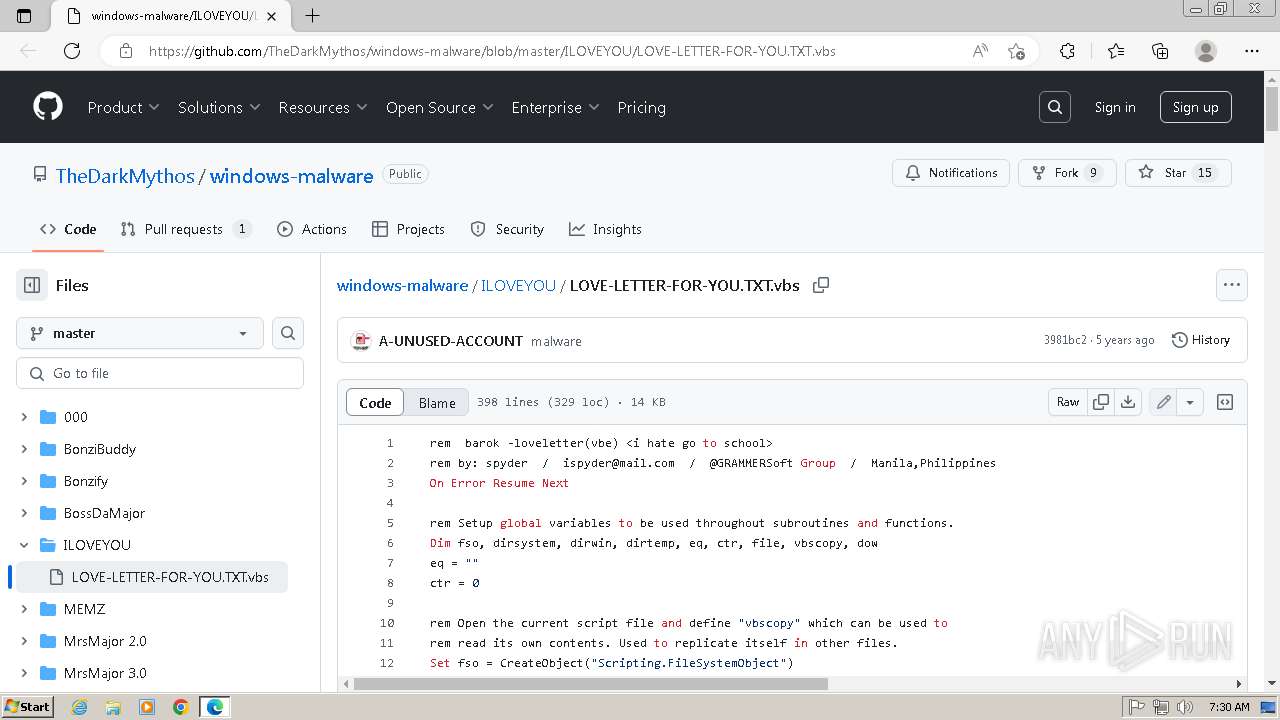Open Edge extensions puzzle icon

click(1067, 51)
